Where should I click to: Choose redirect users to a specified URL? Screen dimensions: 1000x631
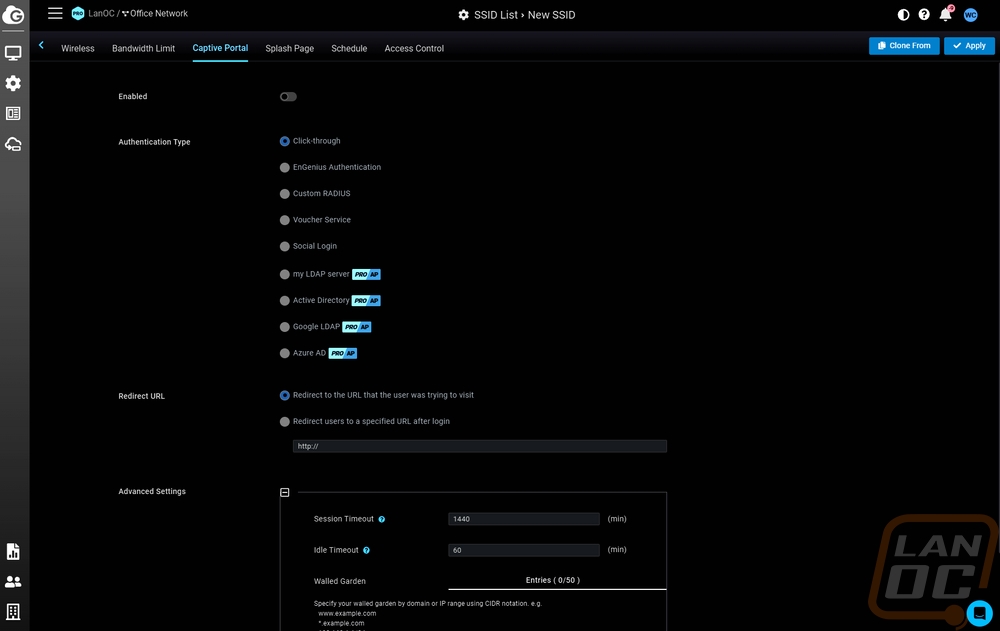click(x=285, y=422)
